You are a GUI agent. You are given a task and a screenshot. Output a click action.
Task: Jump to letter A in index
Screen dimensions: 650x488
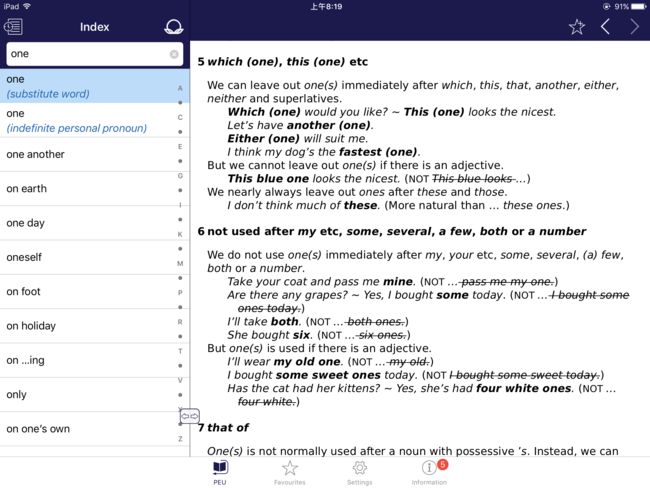[180, 88]
